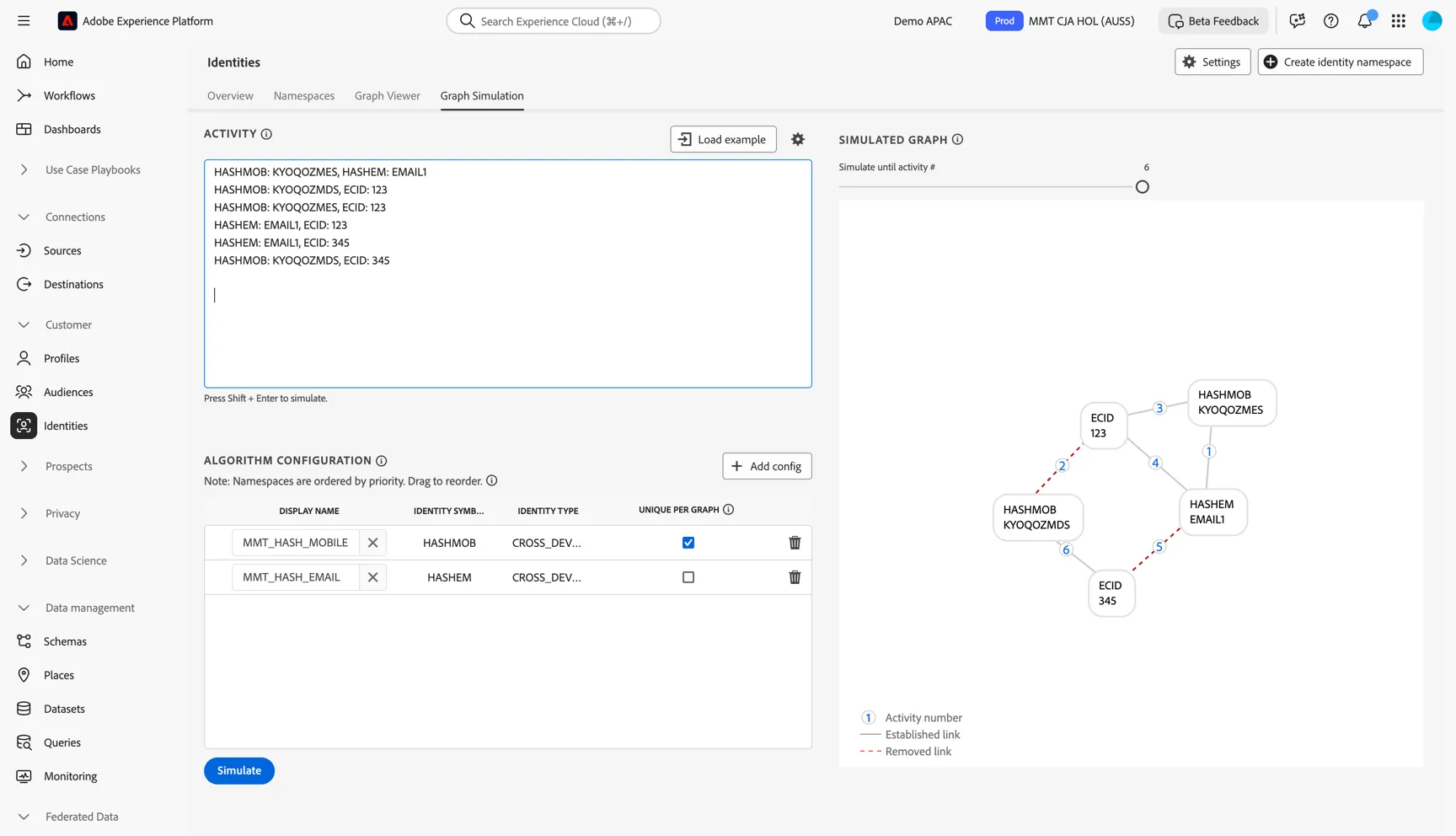Go to Identities in the sidebar
The width and height of the screenshot is (1456, 836).
click(66, 426)
